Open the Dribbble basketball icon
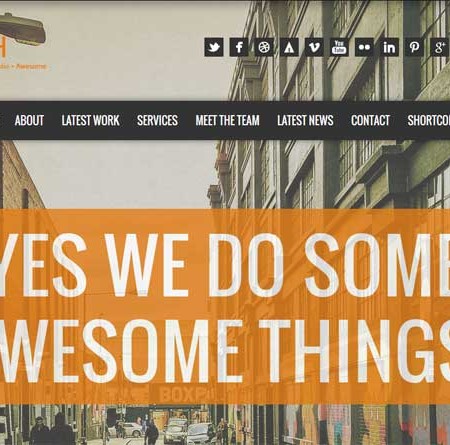Image resolution: width=450 pixels, height=445 pixels. [x=264, y=47]
